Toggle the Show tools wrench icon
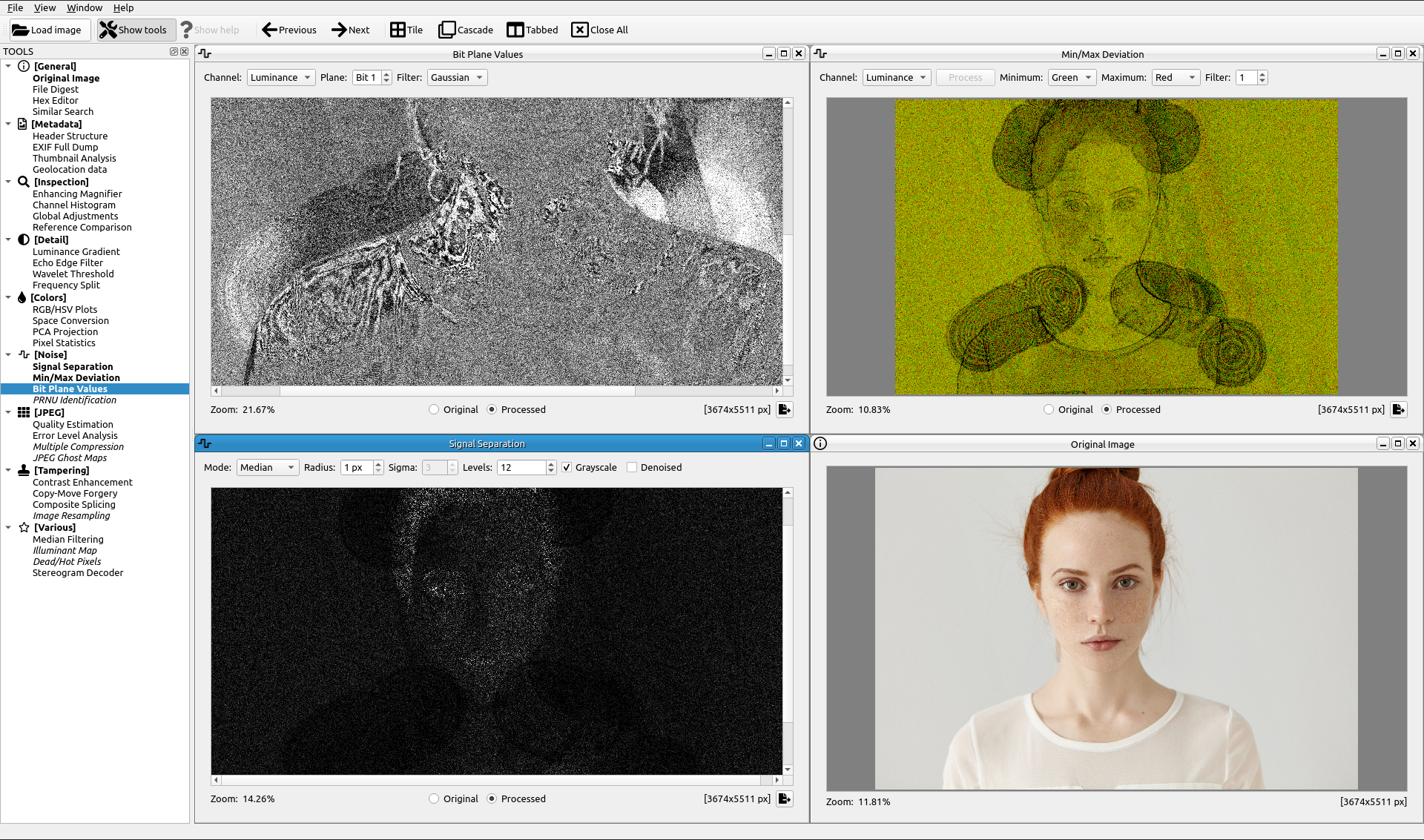Screen dimensions: 1424x840 click(108, 30)
